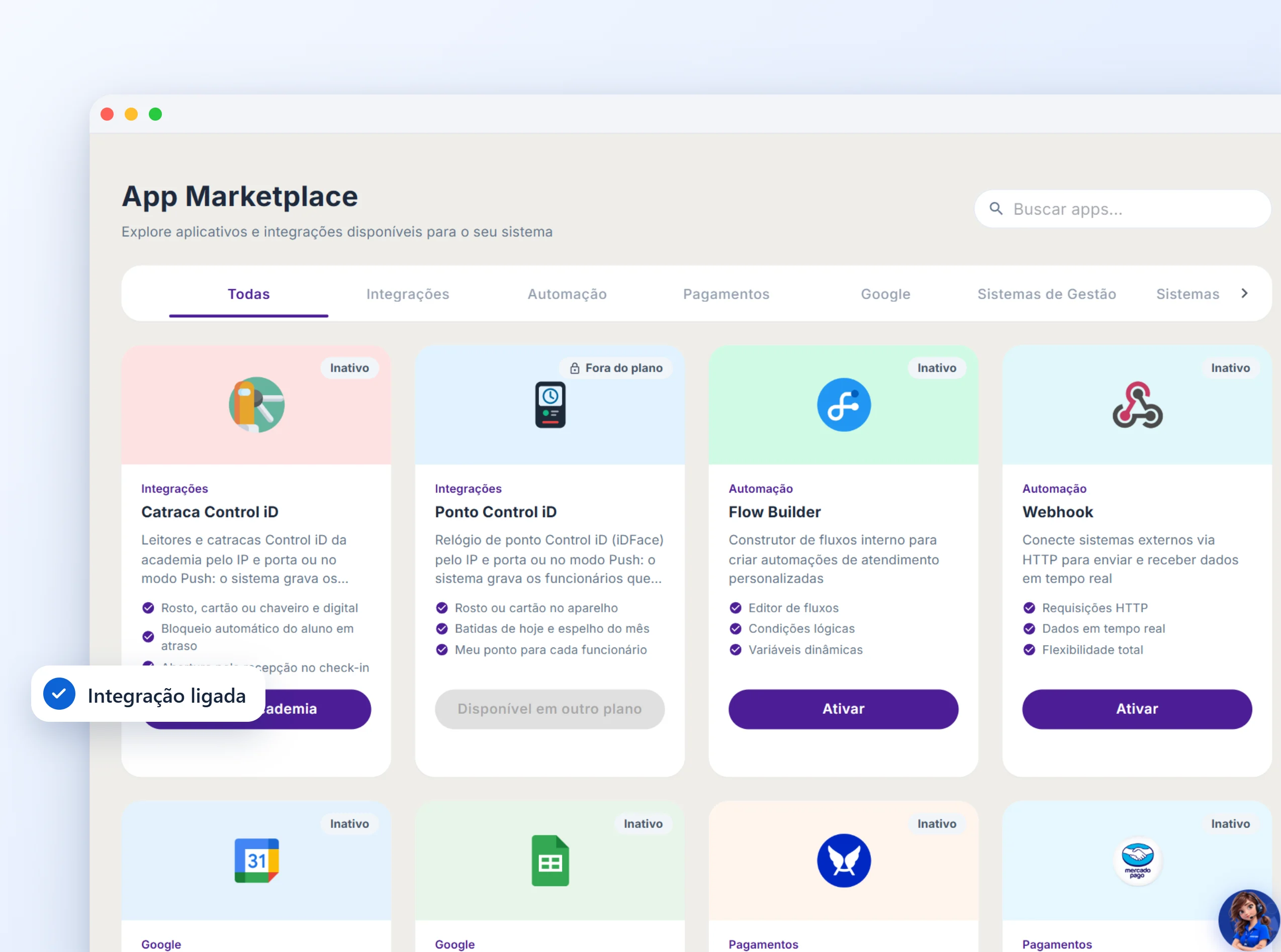Viewport: 1281px width, 952px height.
Task: Select the Todas tab
Action: point(248,294)
